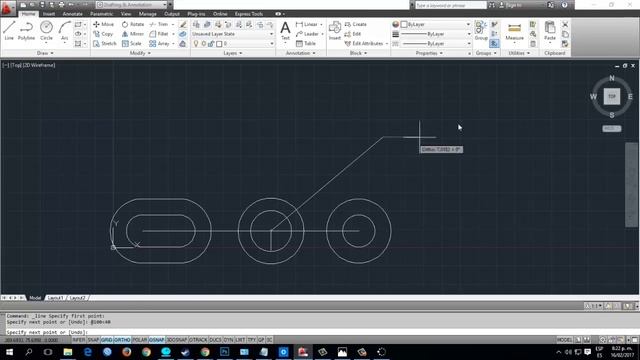
Task: Click the Erase tool in Modify panel
Action: coord(183,24)
